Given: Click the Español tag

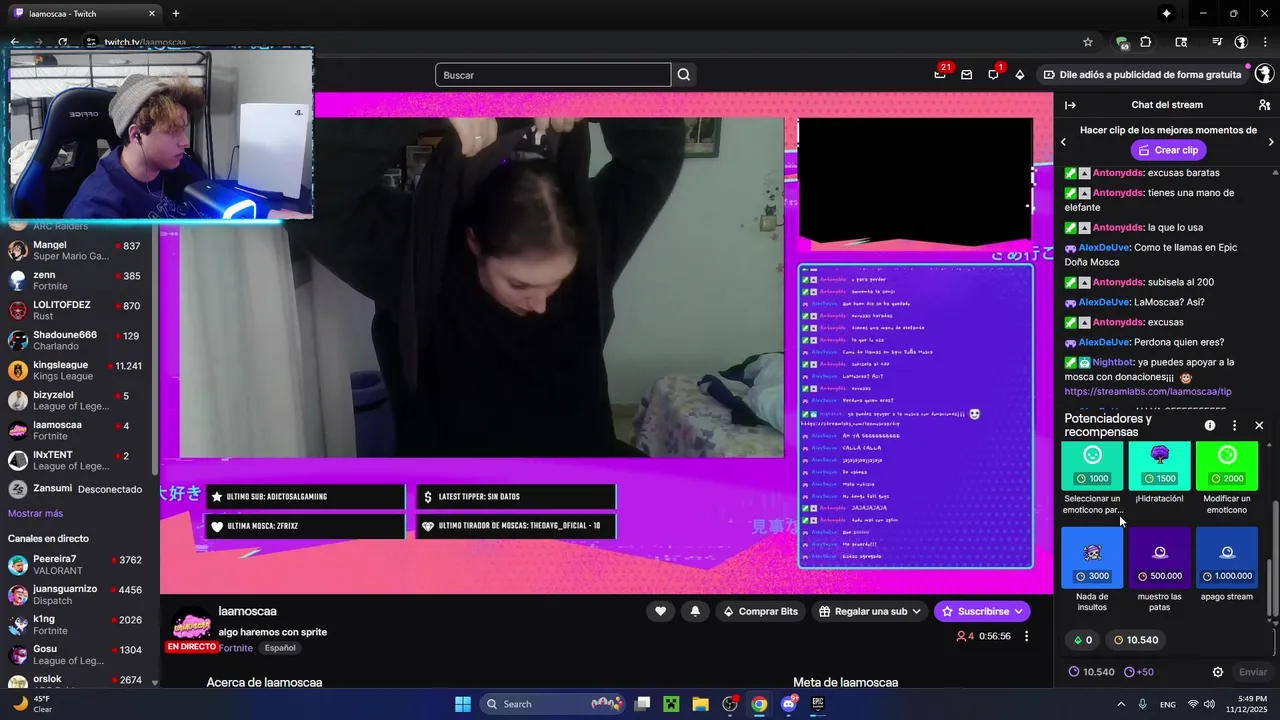Looking at the screenshot, I should point(280,648).
